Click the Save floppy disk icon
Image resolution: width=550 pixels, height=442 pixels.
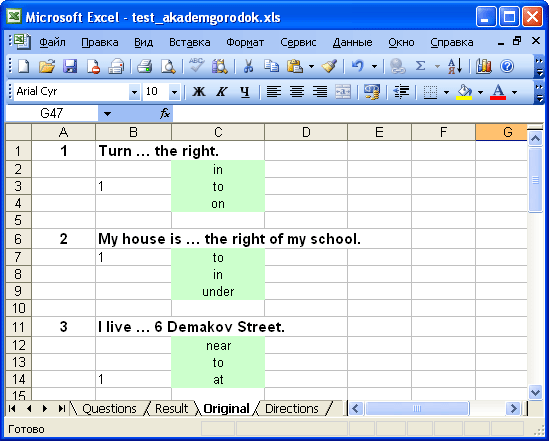pos(70,66)
